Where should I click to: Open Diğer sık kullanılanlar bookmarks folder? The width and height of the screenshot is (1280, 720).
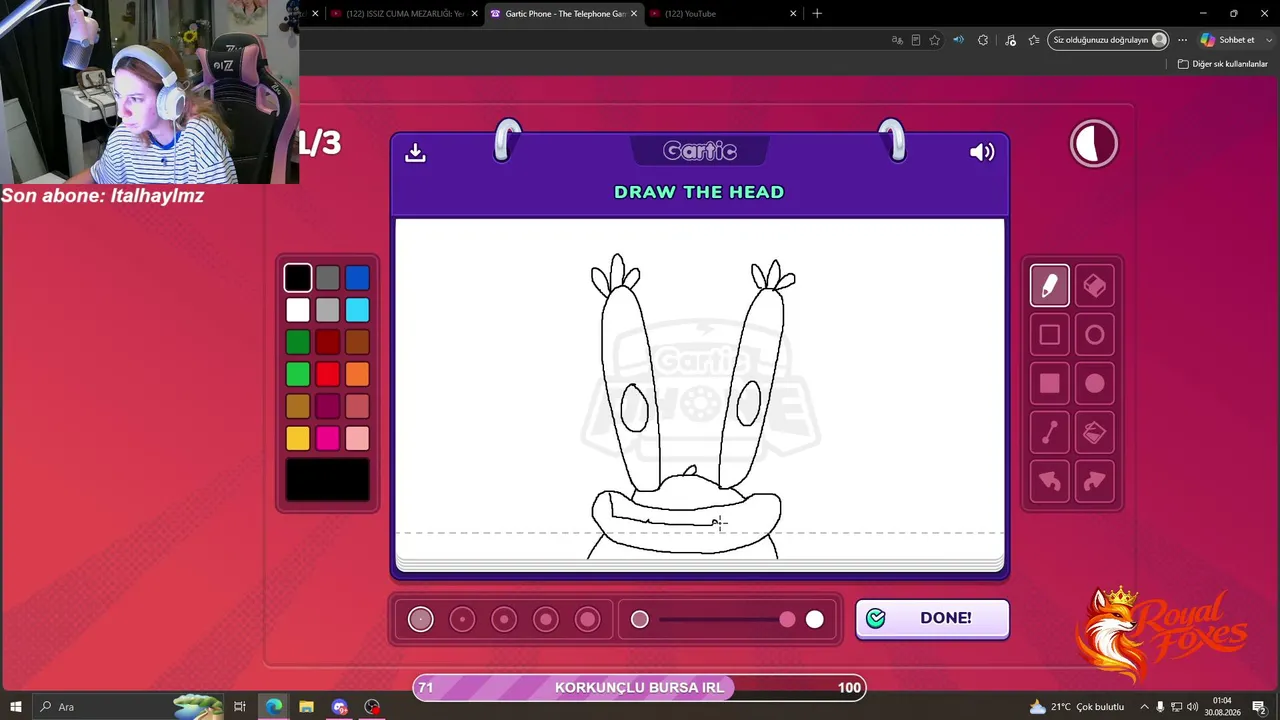pyautogui.click(x=1223, y=64)
